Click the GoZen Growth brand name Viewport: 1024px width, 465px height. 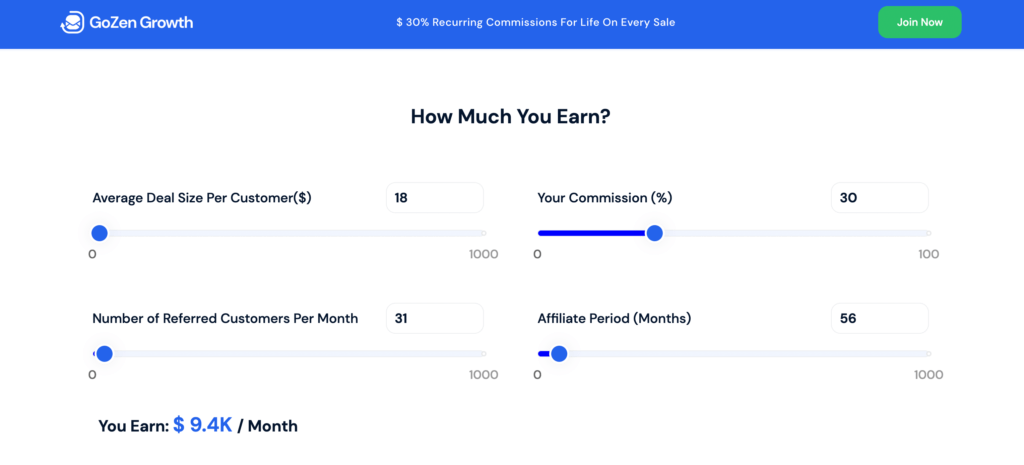click(140, 22)
